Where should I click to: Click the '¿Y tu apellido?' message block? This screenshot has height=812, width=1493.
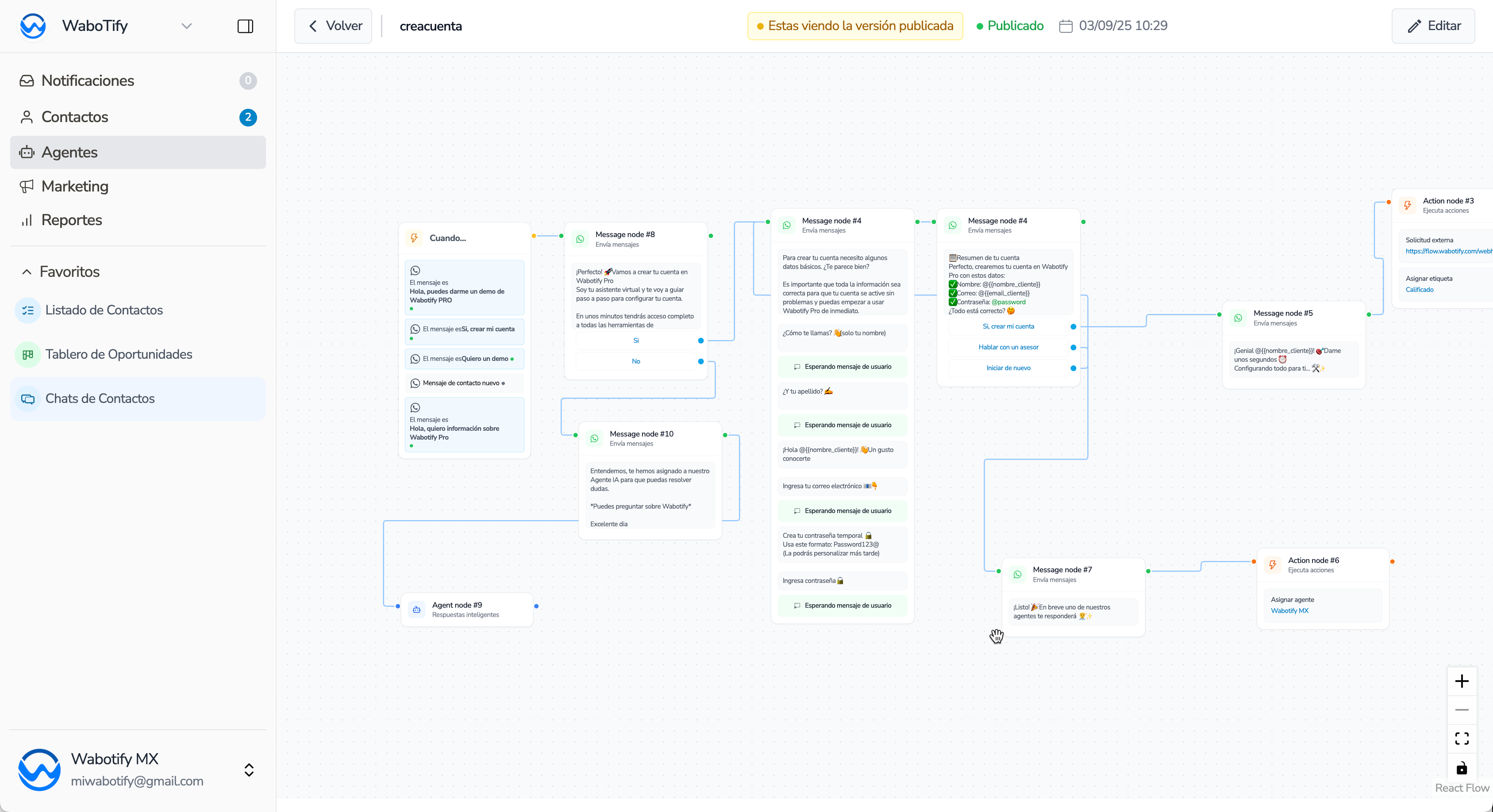(x=842, y=395)
